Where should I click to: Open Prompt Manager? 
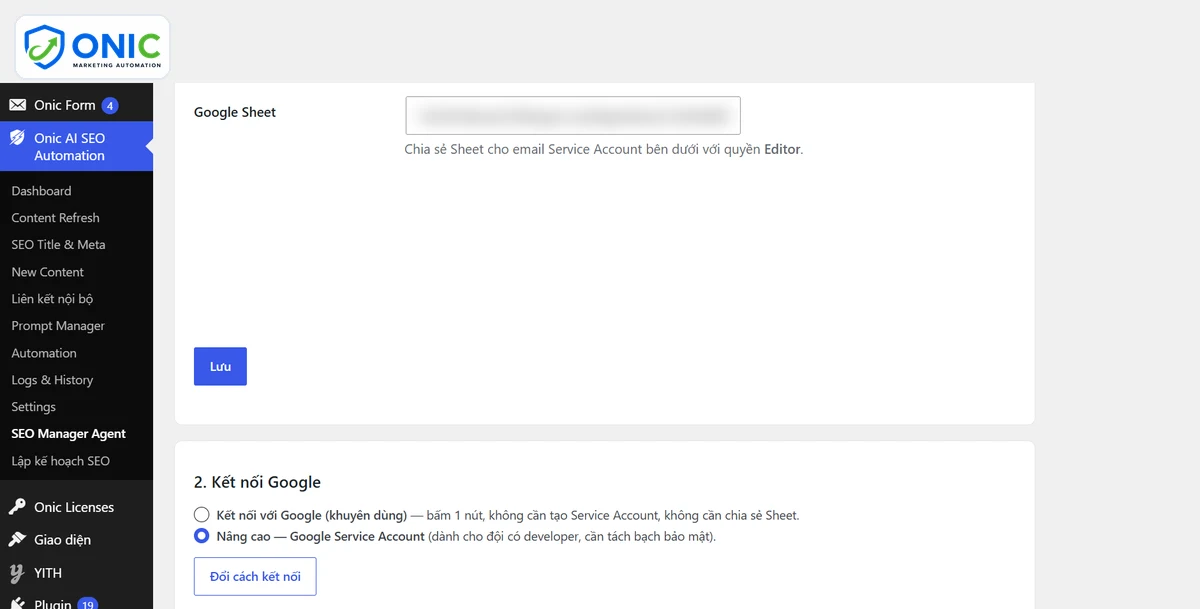click(58, 326)
